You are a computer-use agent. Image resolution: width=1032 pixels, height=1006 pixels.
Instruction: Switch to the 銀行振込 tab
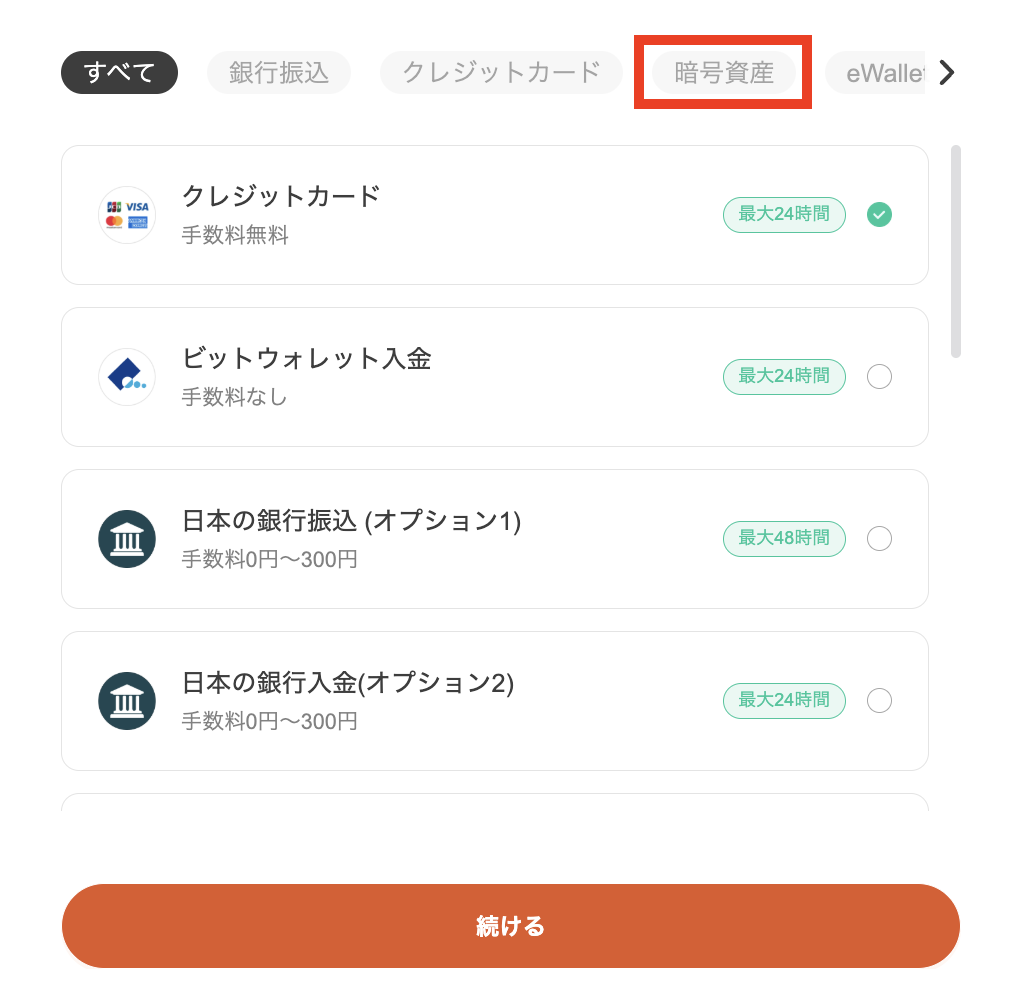pos(278,72)
